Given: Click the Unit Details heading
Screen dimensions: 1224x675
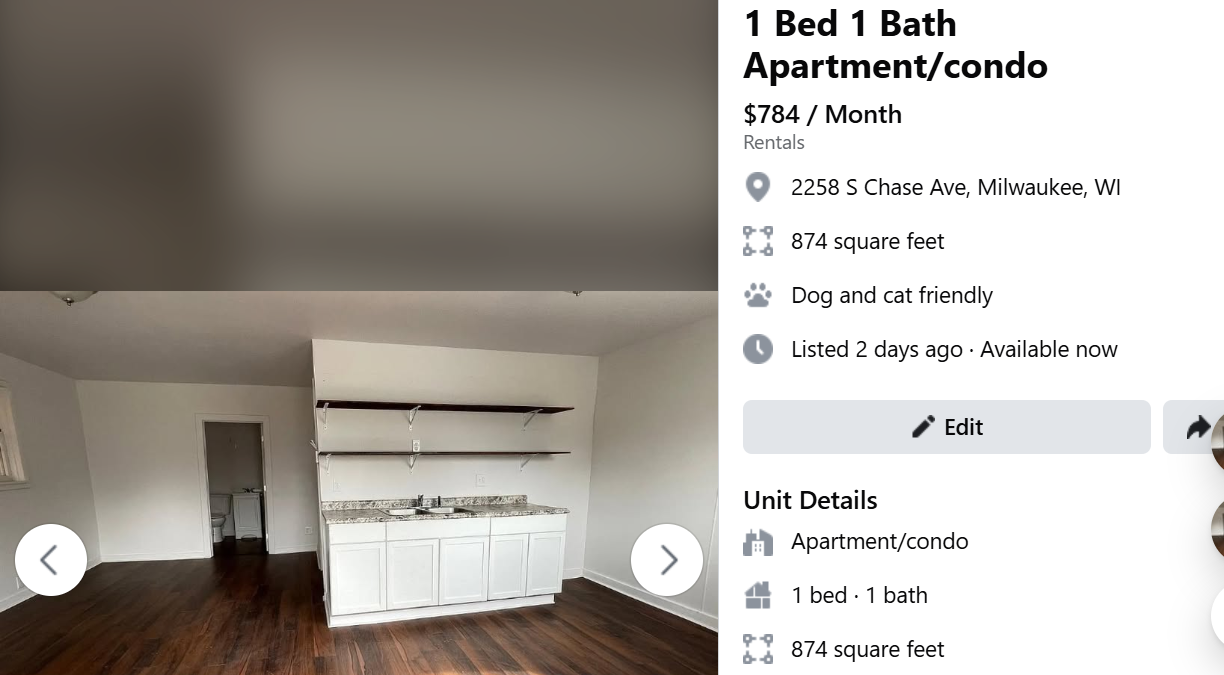Looking at the screenshot, I should point(810,500).
